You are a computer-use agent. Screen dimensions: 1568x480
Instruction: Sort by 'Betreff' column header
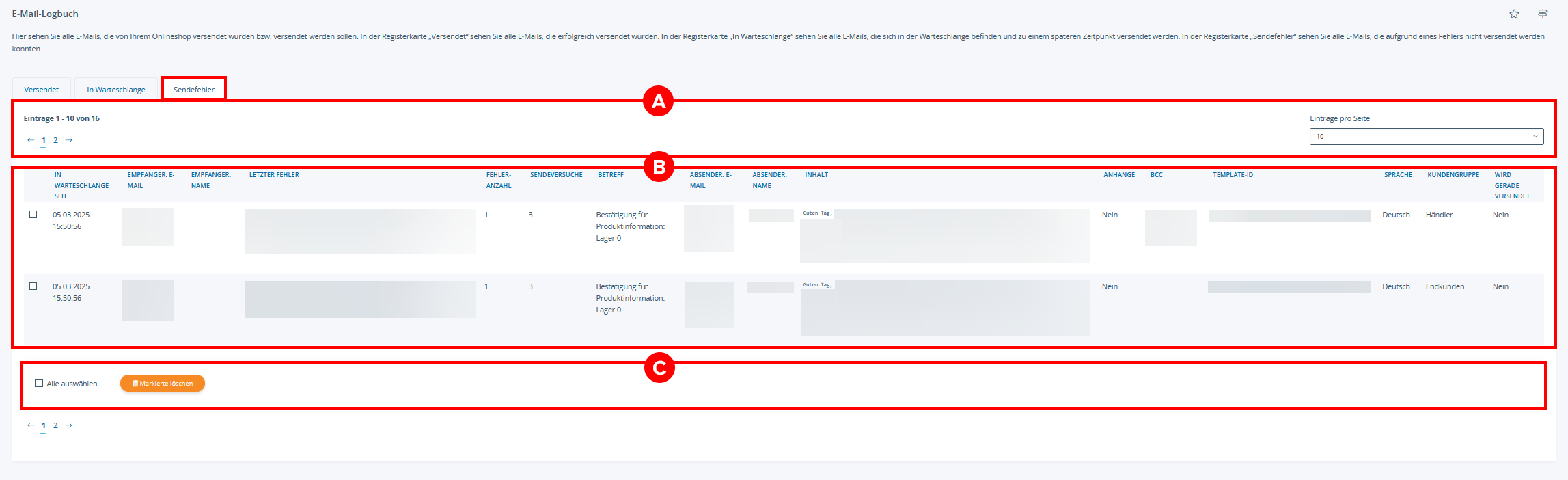(611, 175)
